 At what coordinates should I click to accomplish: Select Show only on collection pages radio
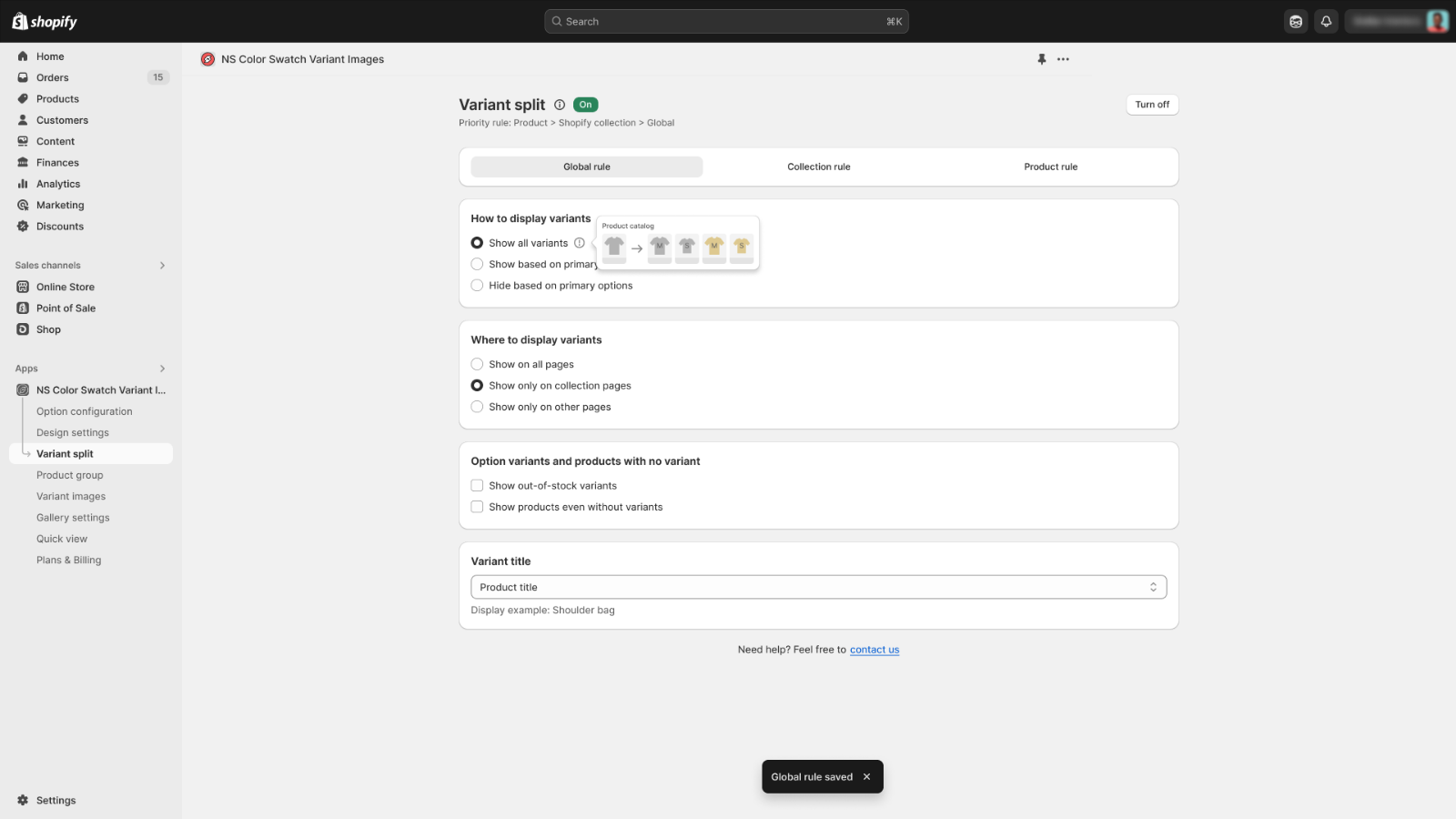[477, 386]
